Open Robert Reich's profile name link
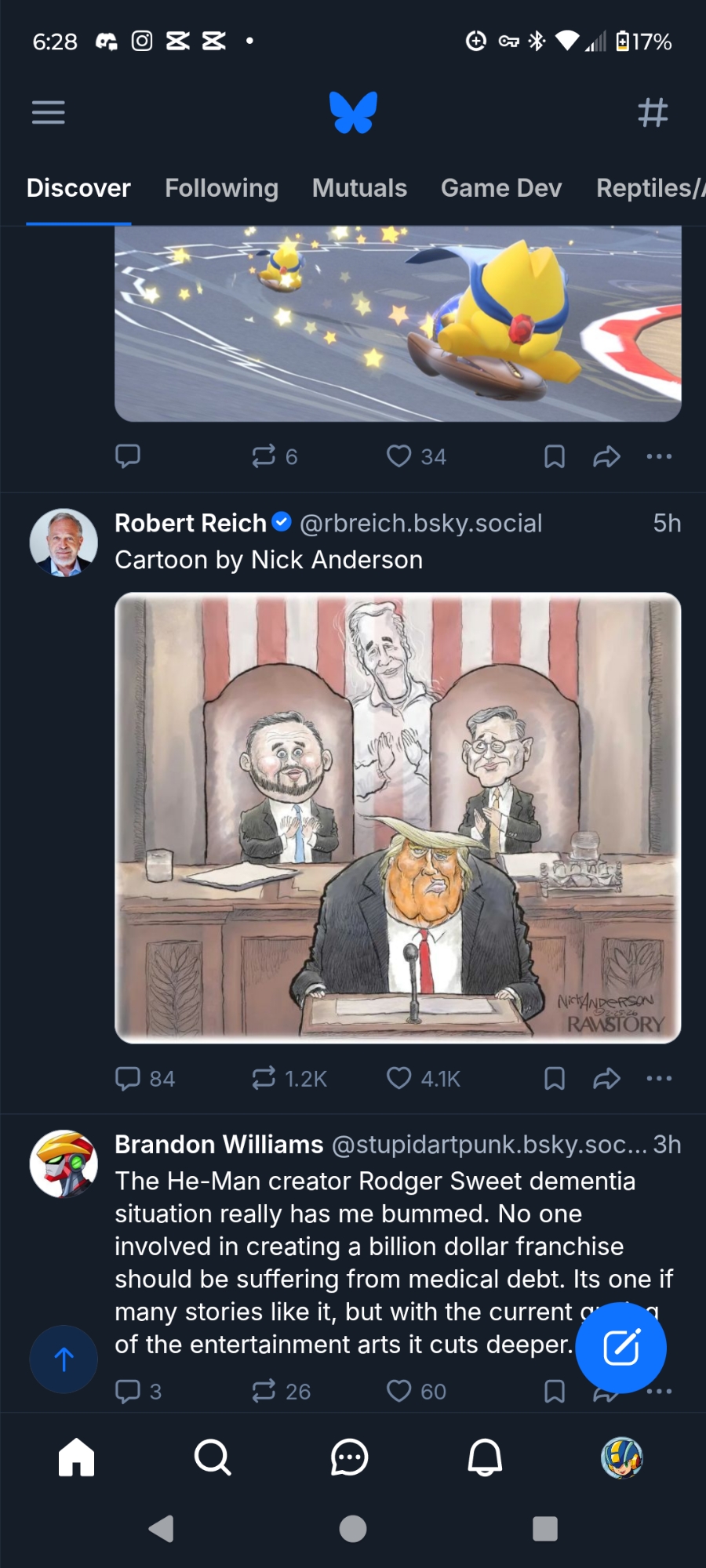Viewport: 706px width, 1568px height. click(x=191, y=523)
